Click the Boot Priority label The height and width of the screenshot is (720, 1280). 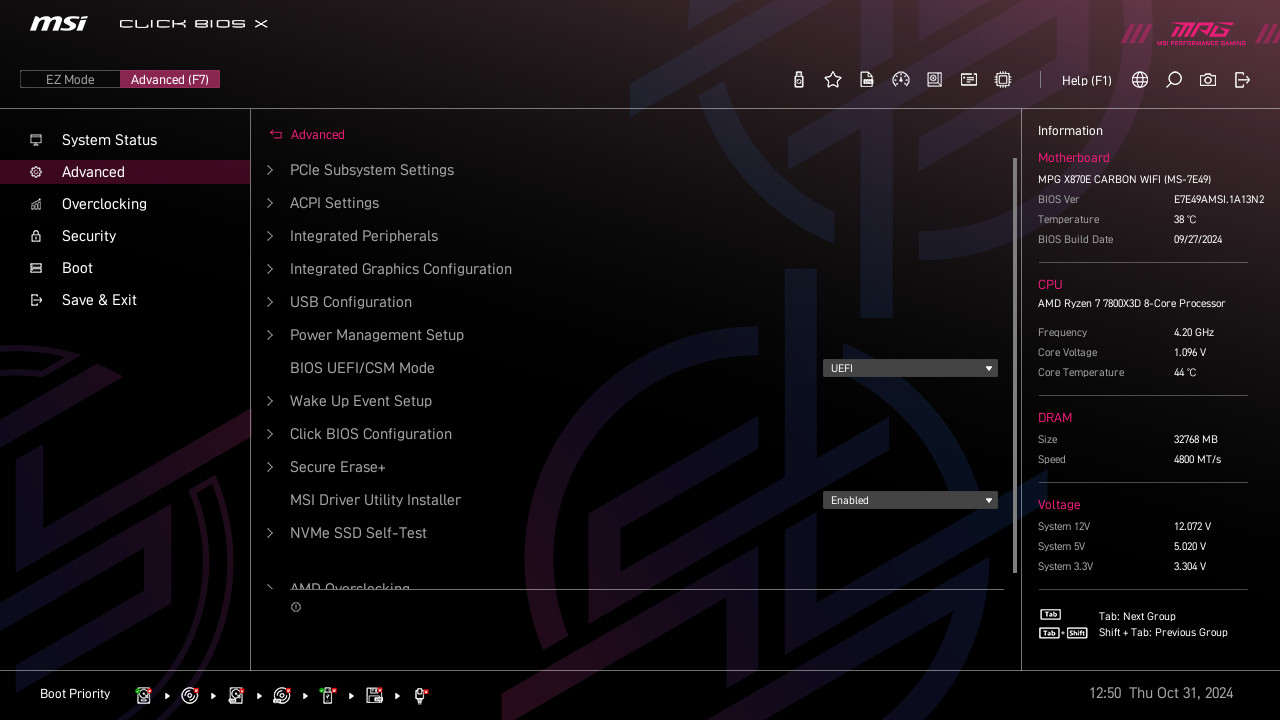(75, 694)
